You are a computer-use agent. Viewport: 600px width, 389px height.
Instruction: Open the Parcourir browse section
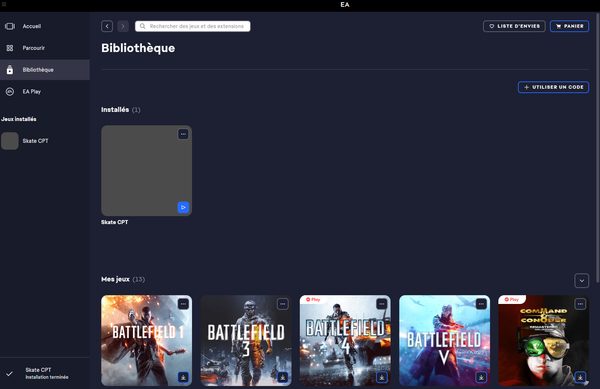tap(45, 48)
